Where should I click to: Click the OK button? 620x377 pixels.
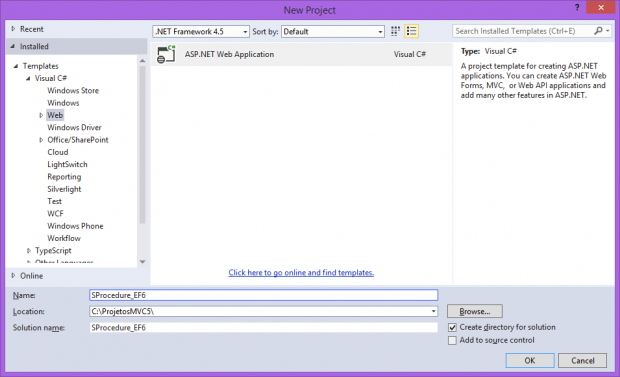point(530,360)
